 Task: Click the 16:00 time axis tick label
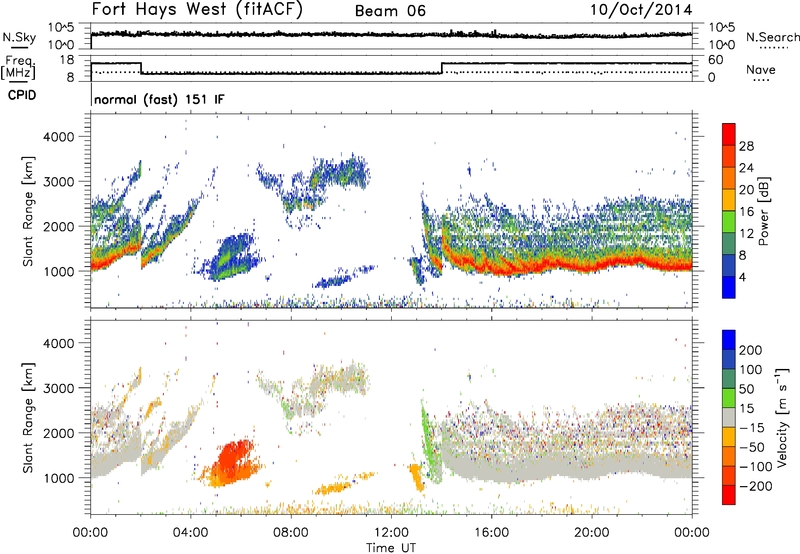(x=491, y=533)
